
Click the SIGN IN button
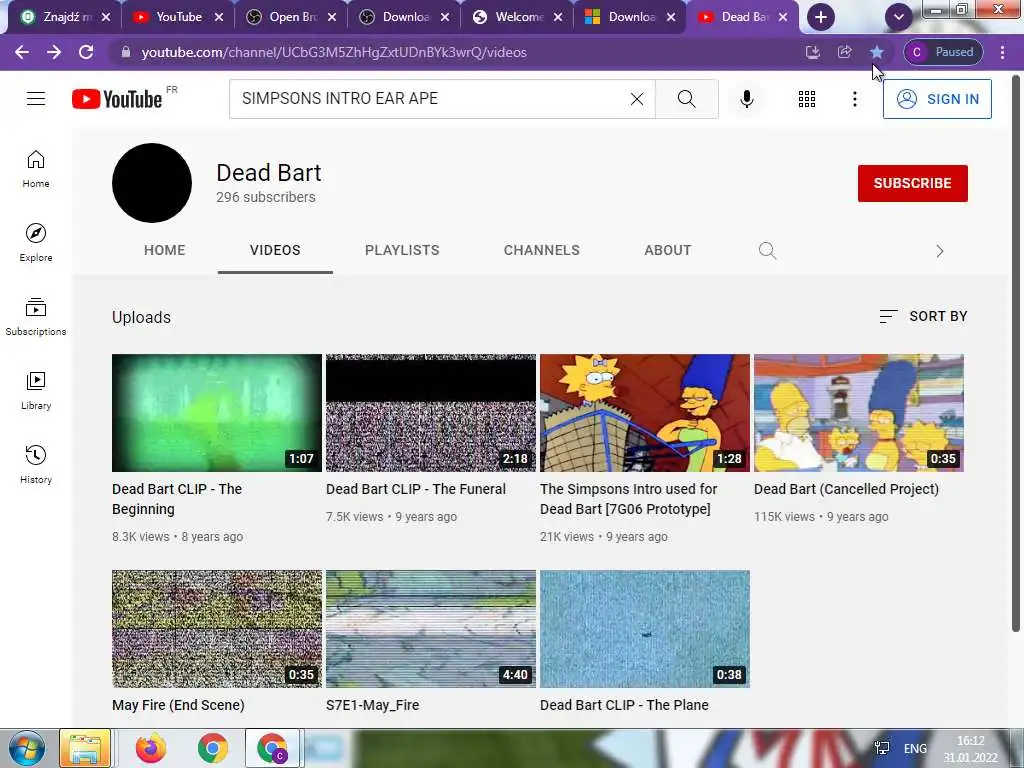937,99
